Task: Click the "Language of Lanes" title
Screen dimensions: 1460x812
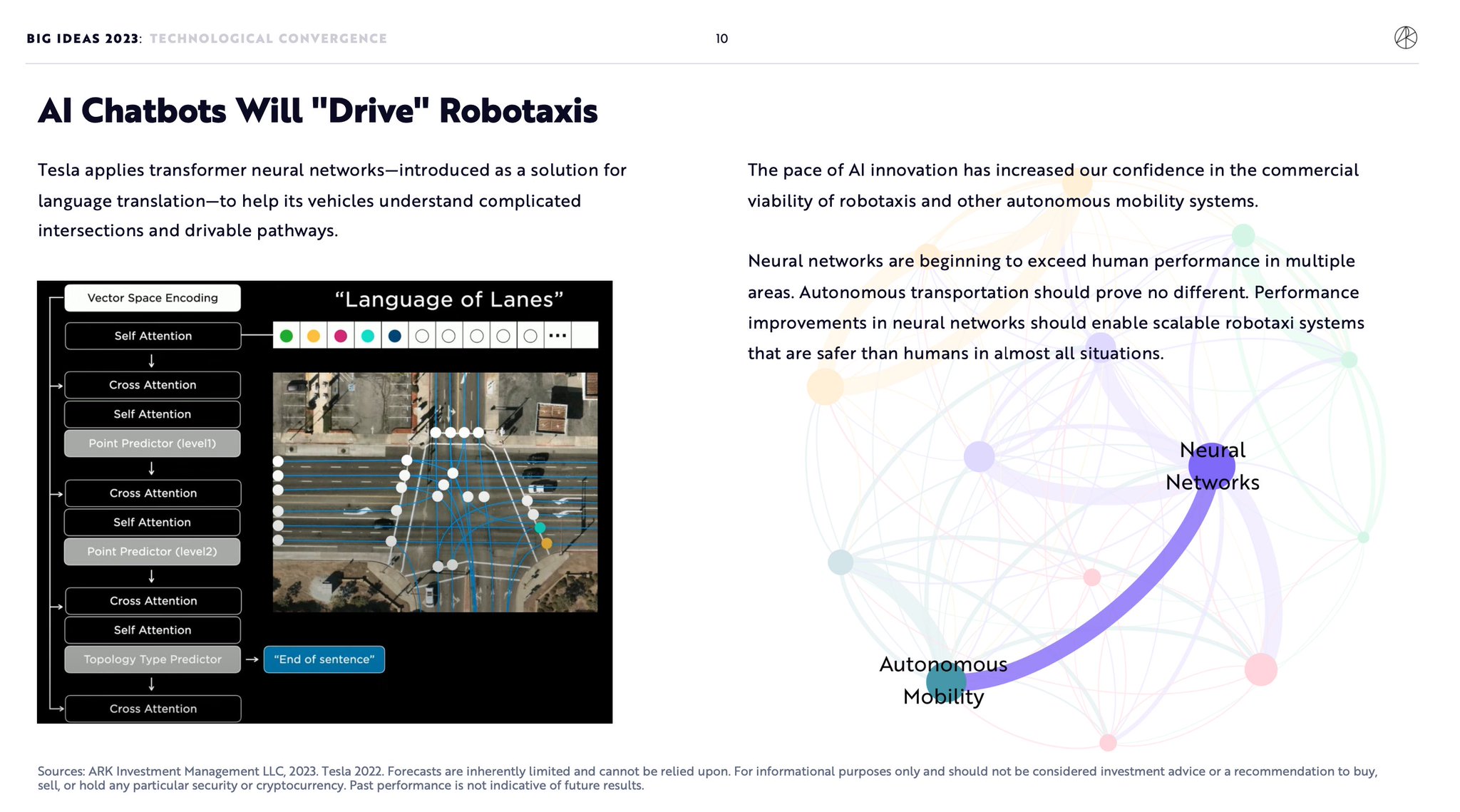Action: pos(449,299)
